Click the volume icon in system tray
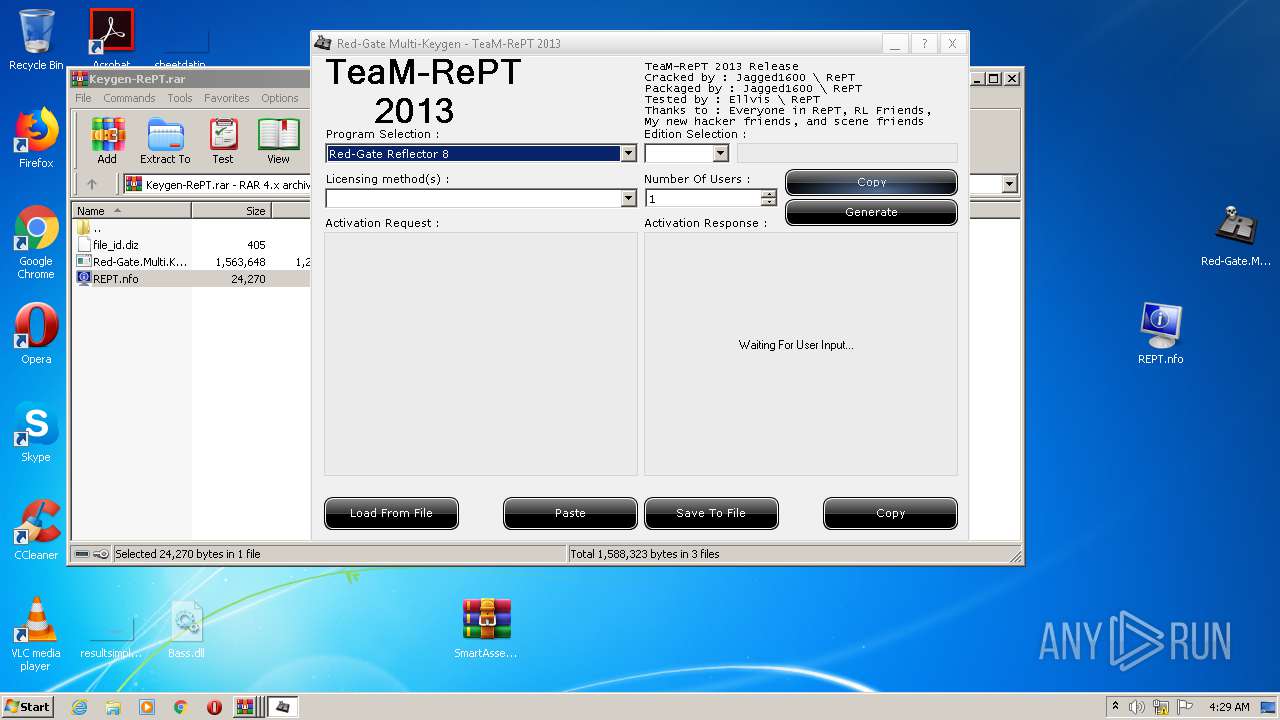1280x720 pixels. point(1137,707)
